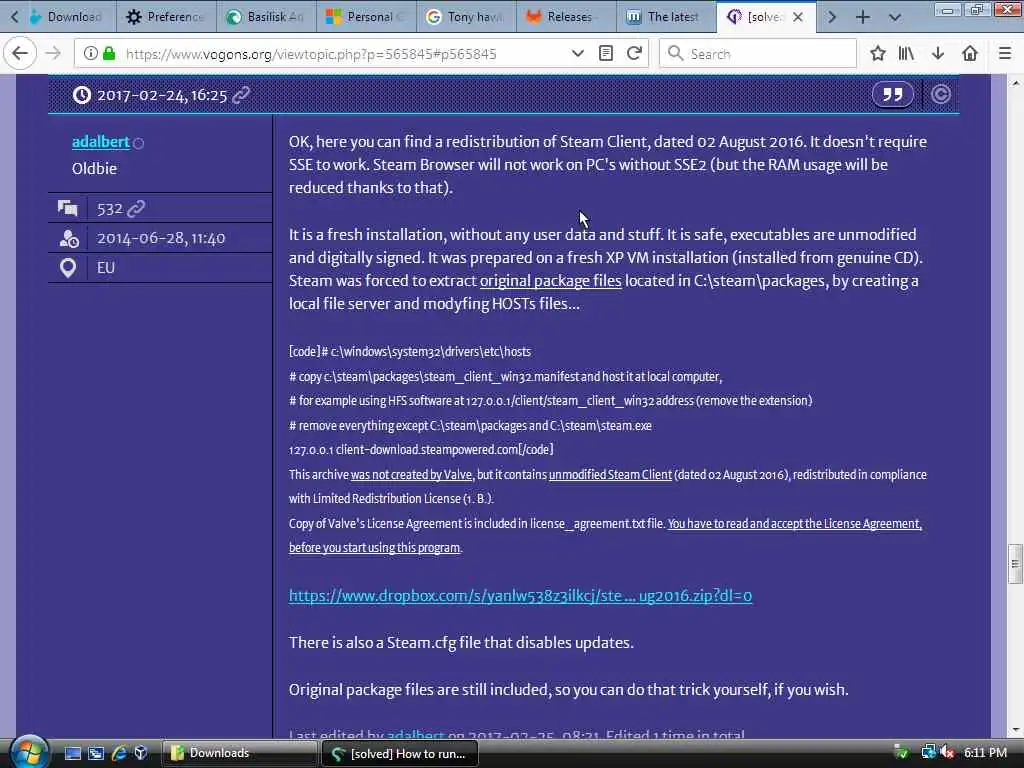Click the scrollbar up arrow

1016,82
